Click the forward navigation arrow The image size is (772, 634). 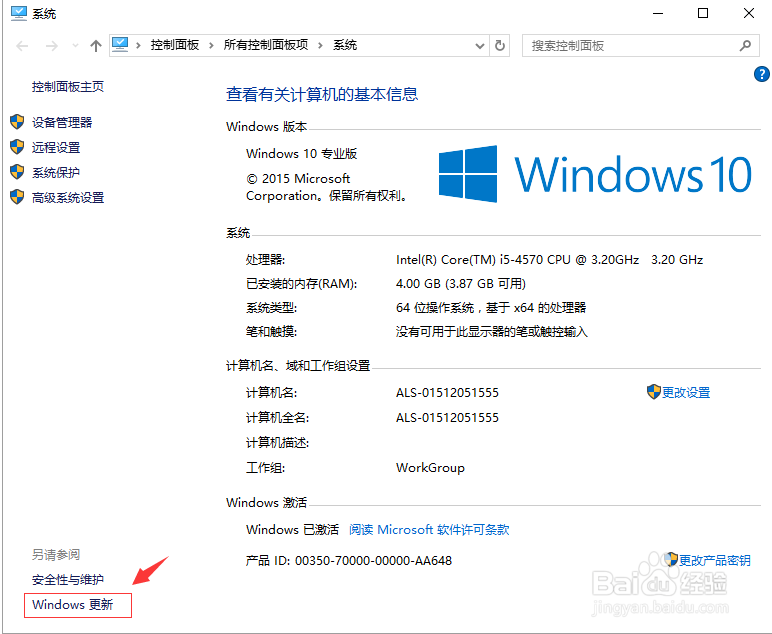[52, 46]
